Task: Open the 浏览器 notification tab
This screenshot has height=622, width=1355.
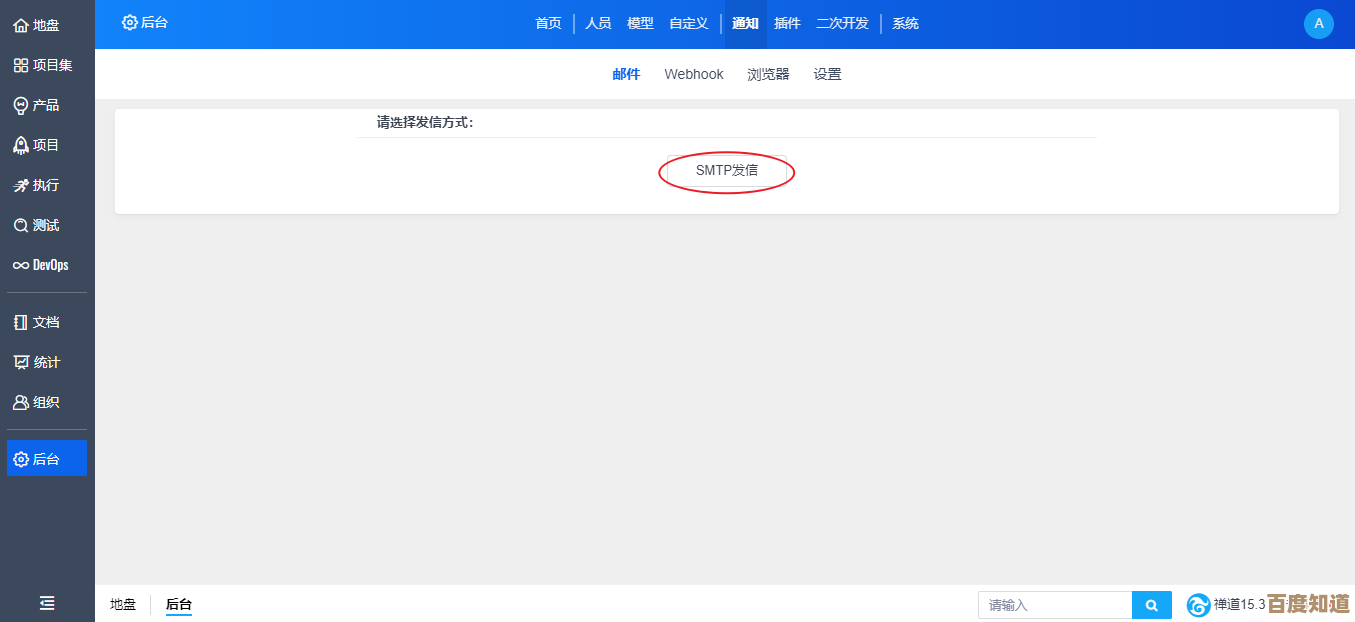Action: [768, 73]
